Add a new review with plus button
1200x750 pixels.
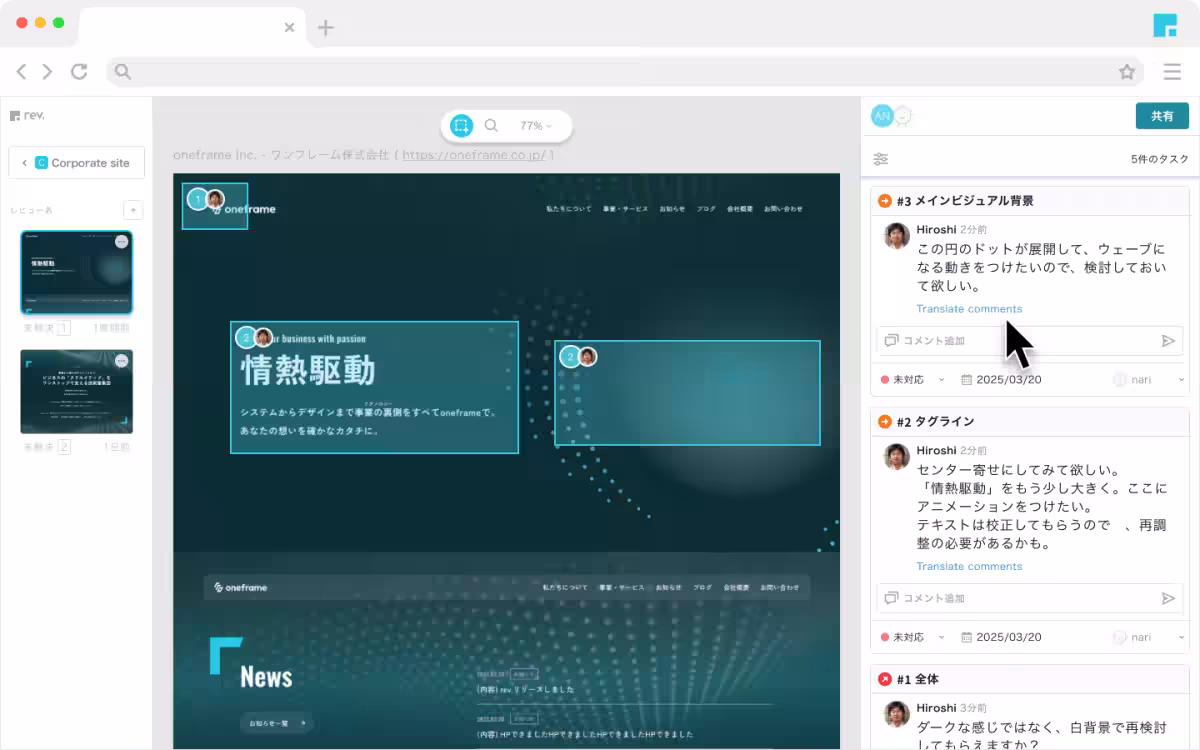pyautogui.click(x=133, y=210)
